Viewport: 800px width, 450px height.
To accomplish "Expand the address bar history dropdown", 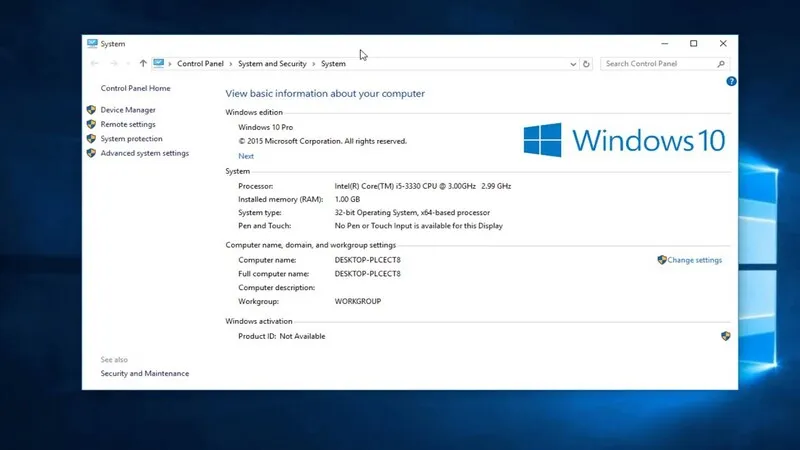I will point(573,64).
